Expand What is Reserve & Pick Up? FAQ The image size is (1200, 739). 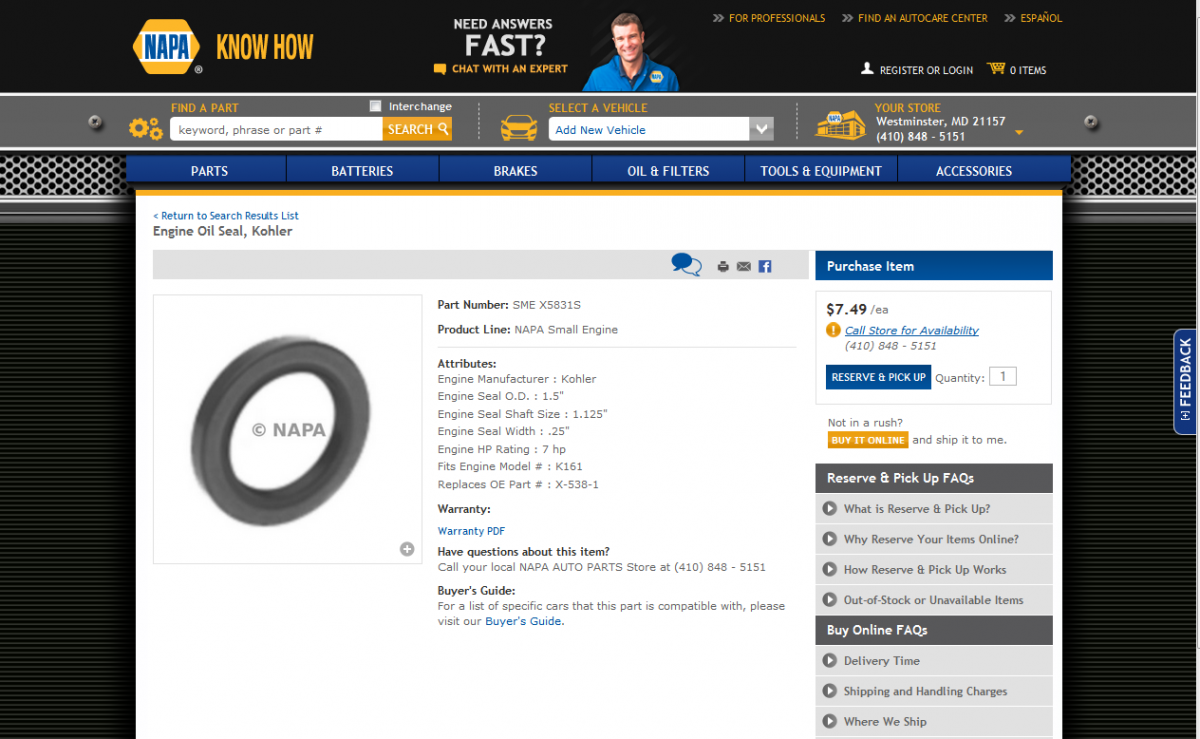coord(934,508)
